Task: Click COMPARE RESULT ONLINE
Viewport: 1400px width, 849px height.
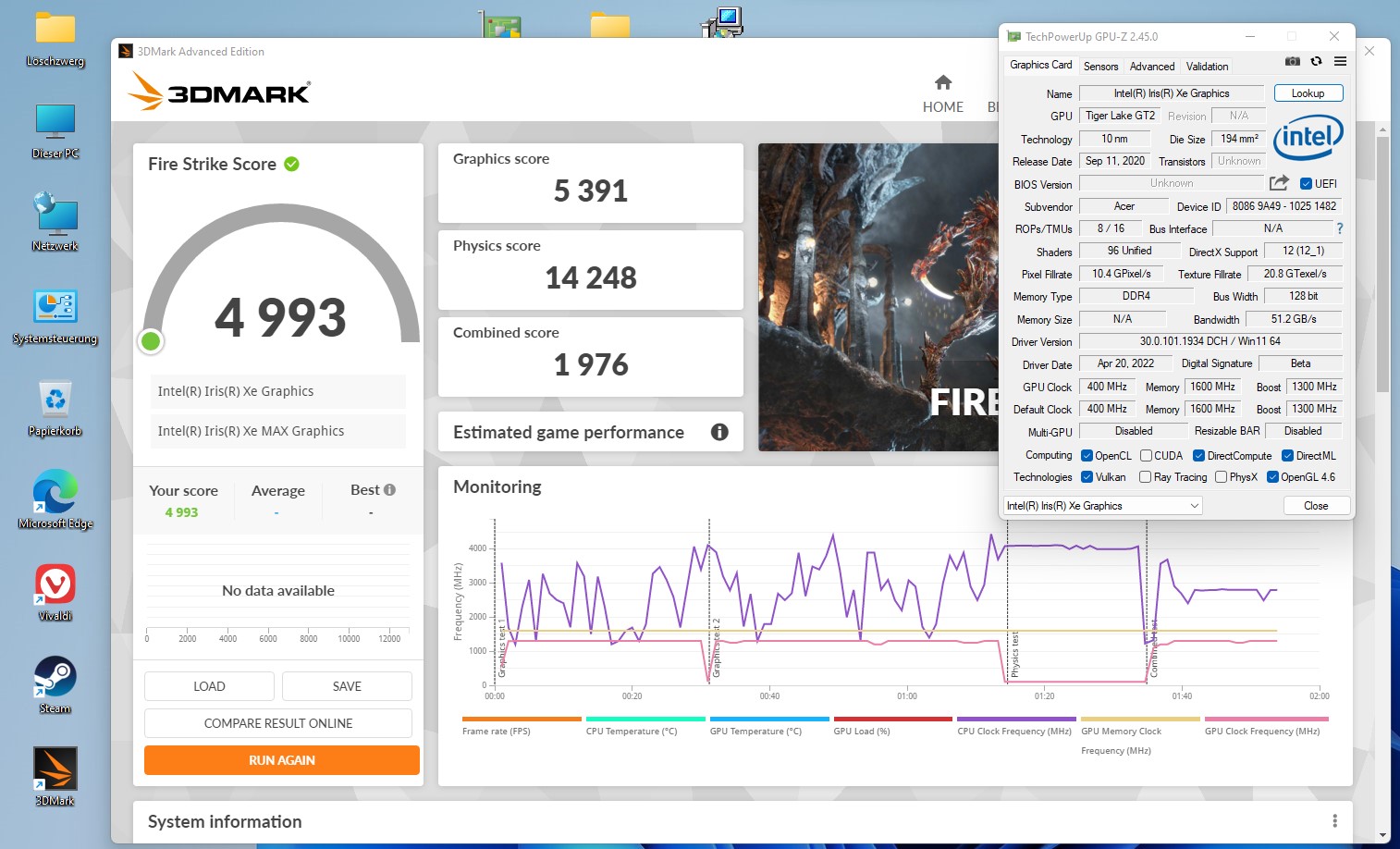Action: [278, 723]
